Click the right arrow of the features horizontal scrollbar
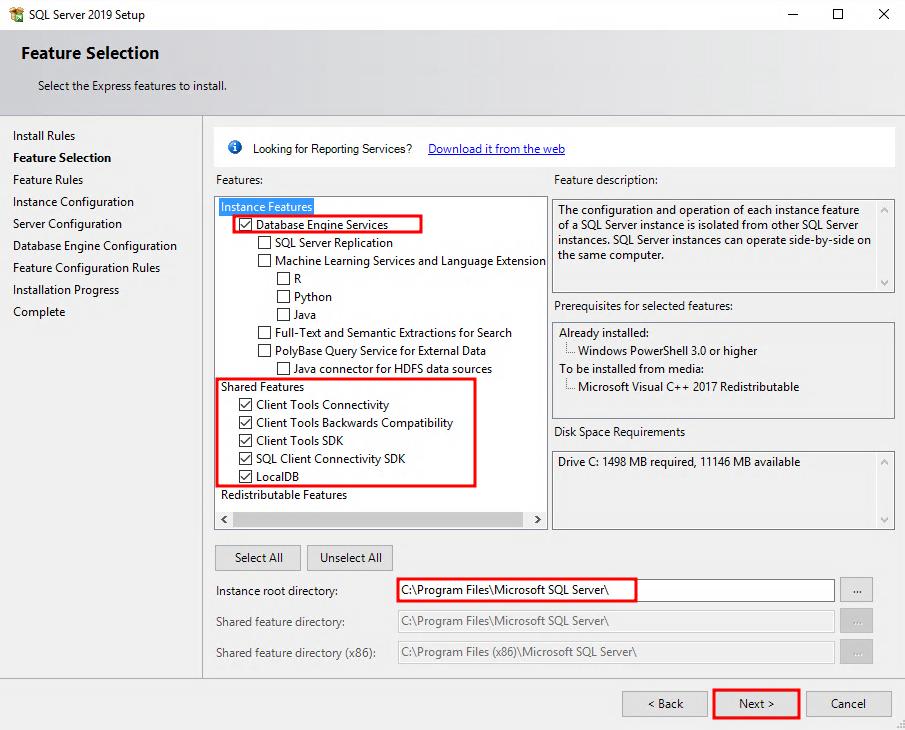Screen dimensions: 905x730 click(538, 520)
